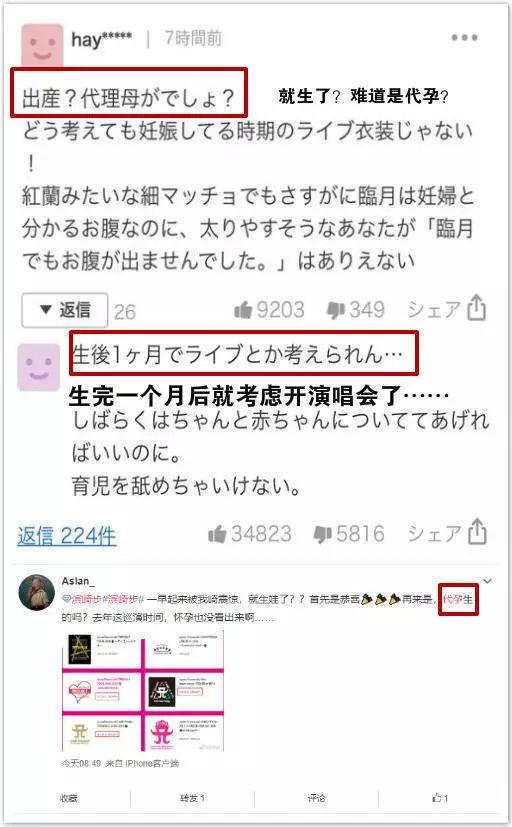
Task: Click the 收藏 tab under the Weibo post
Action: 69,798
